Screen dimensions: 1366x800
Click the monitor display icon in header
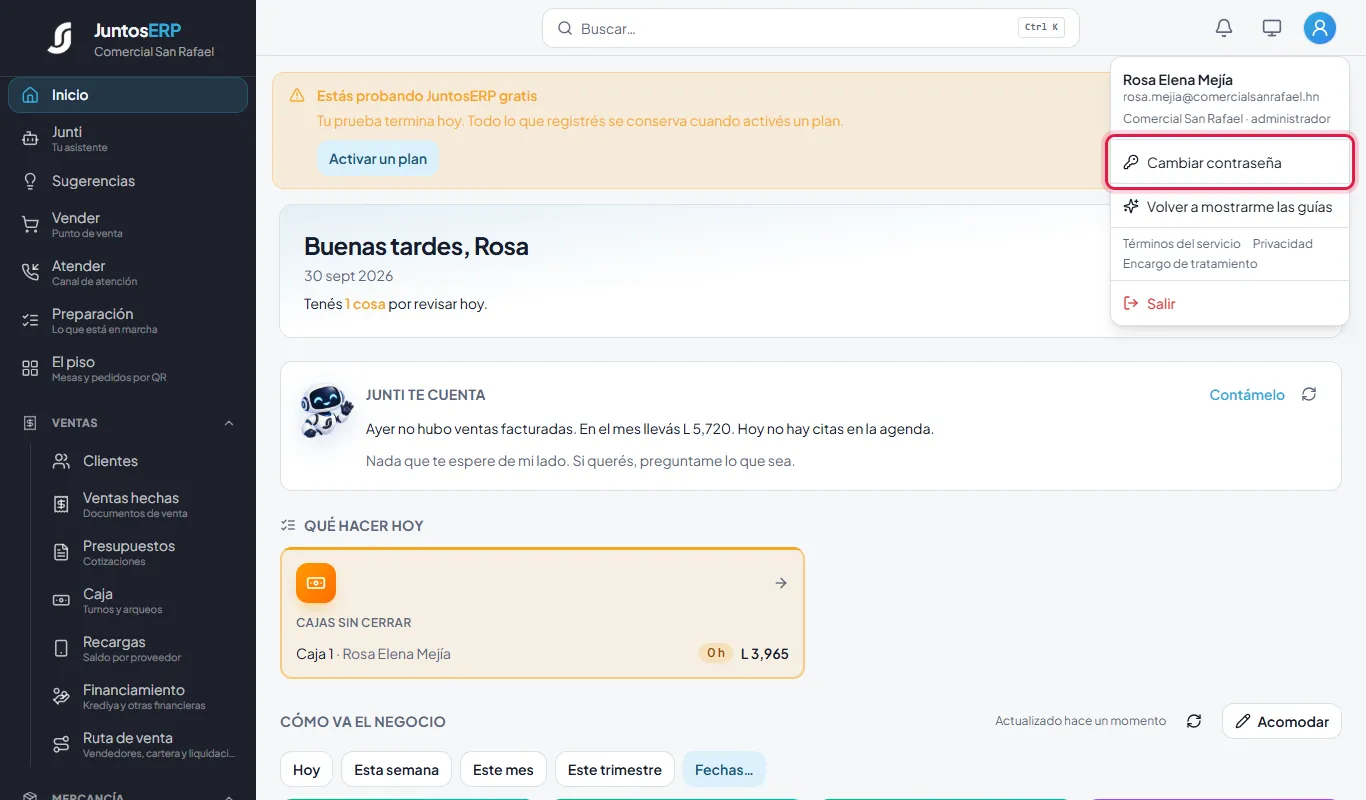coord(1272,28)
